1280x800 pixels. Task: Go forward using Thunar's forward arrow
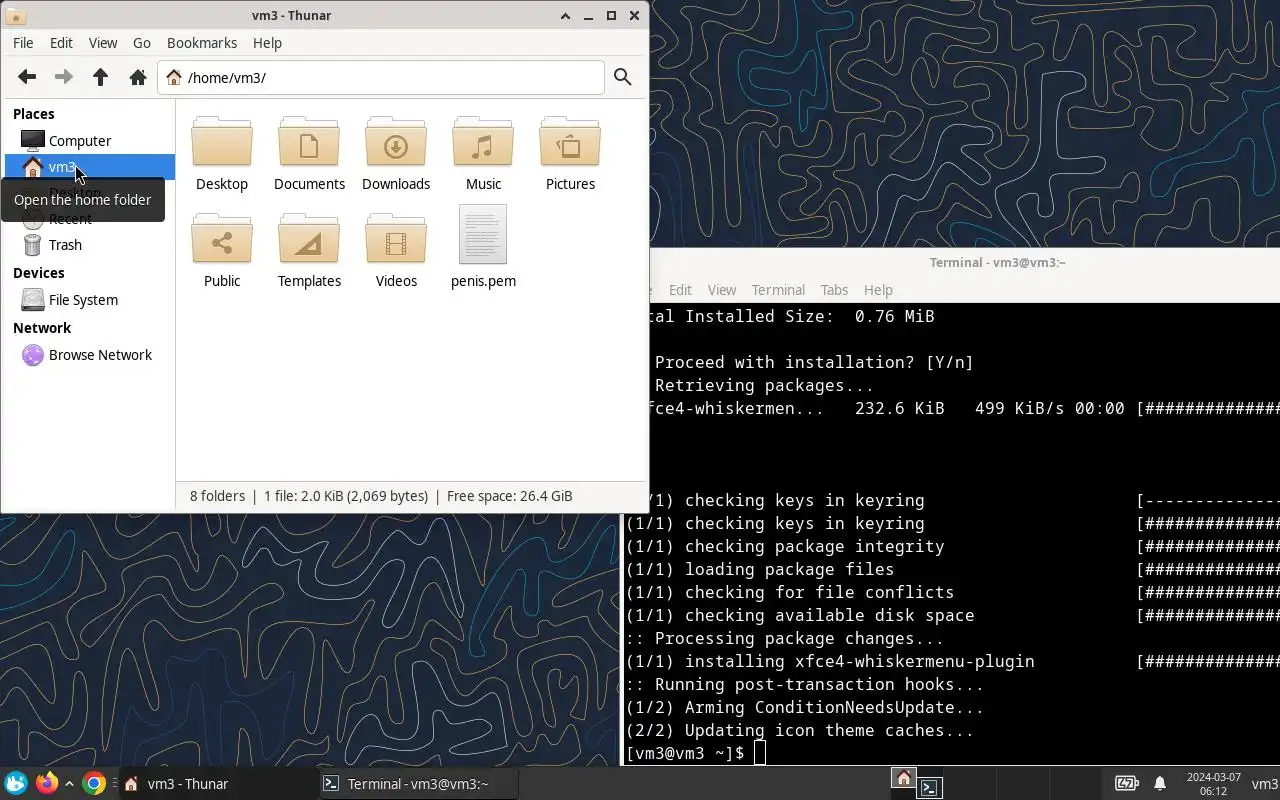pos(63,77)
